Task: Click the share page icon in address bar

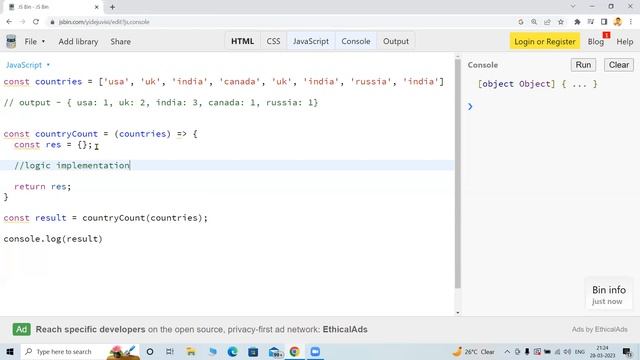Action: pyautogui.click(x=547, y=22)
